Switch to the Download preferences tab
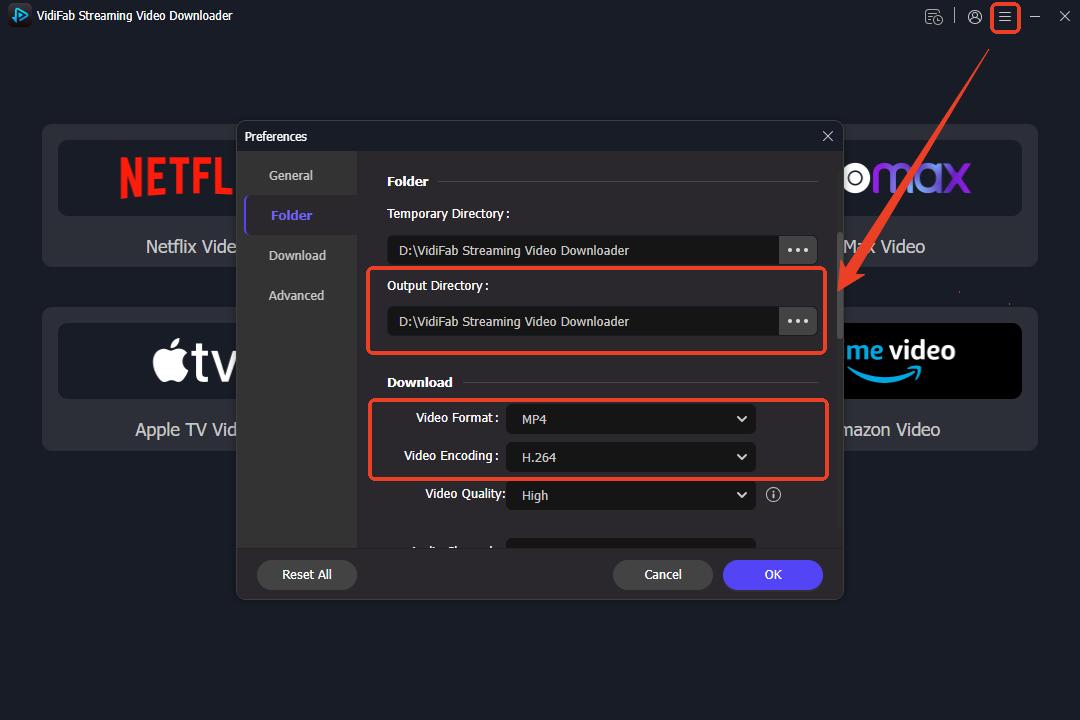 297,256
